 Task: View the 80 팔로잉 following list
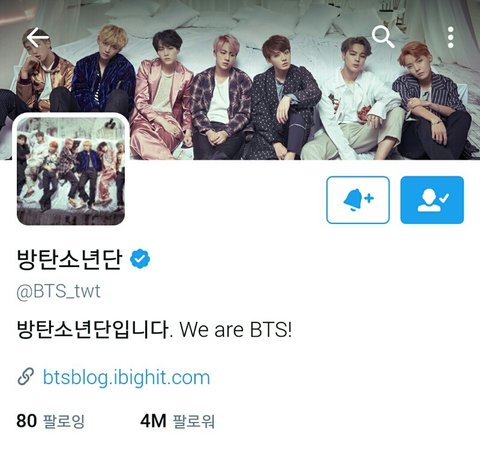point(50,421)
